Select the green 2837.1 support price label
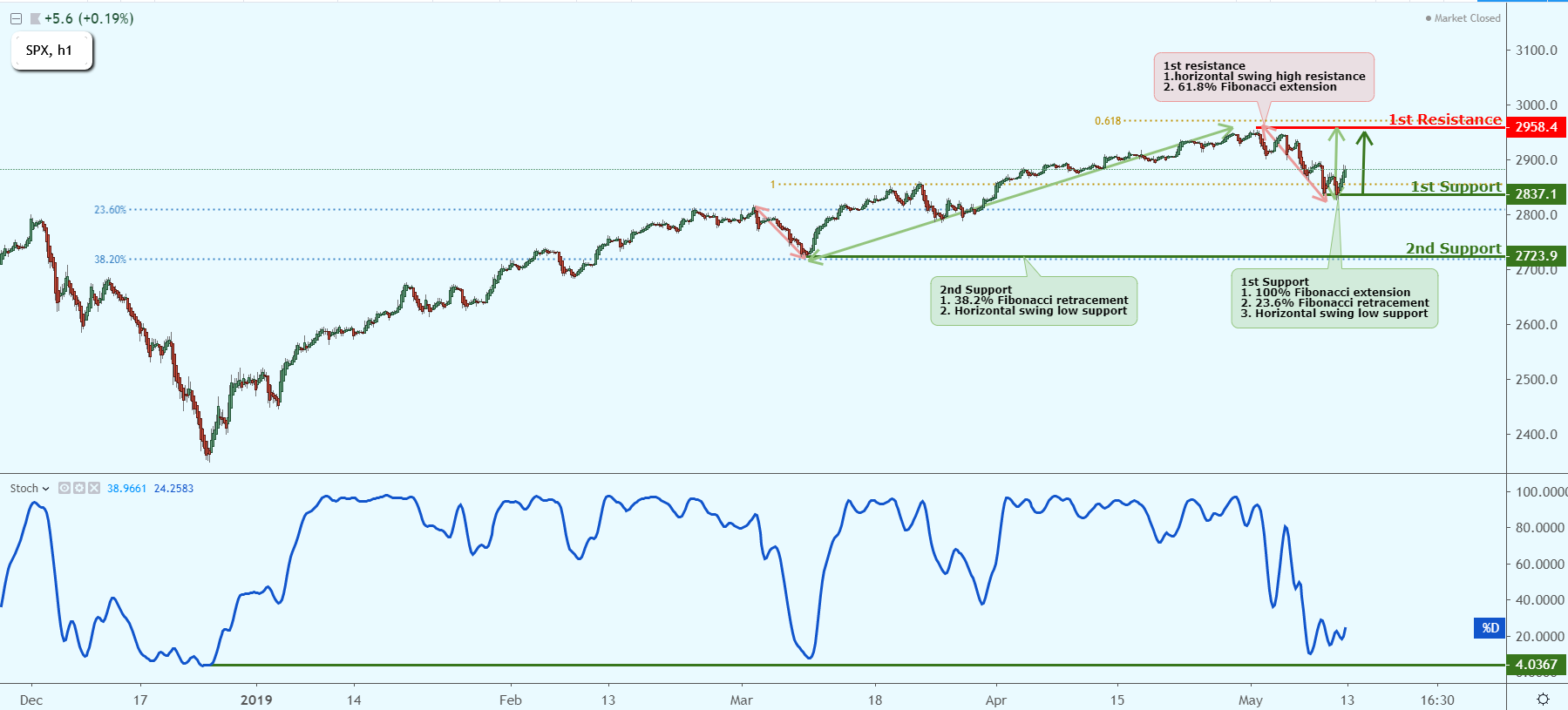The image size is (1568, 710). (x=1537, y=194)
